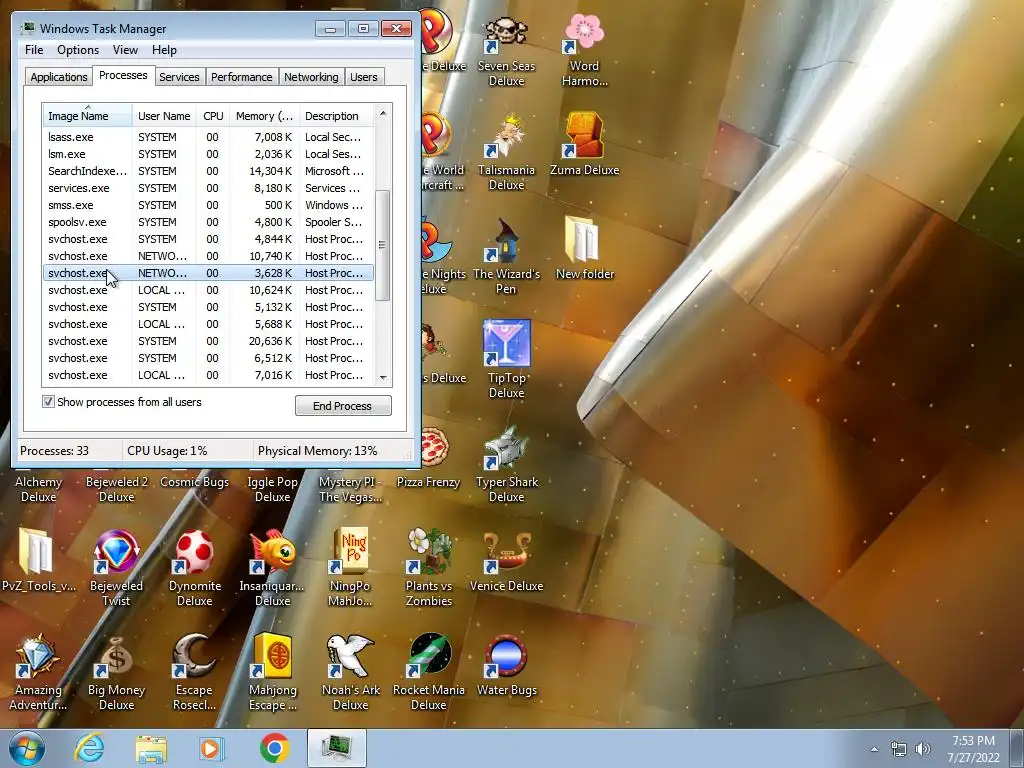Select the Venice Deluxe shortcut

pos(506,562)
